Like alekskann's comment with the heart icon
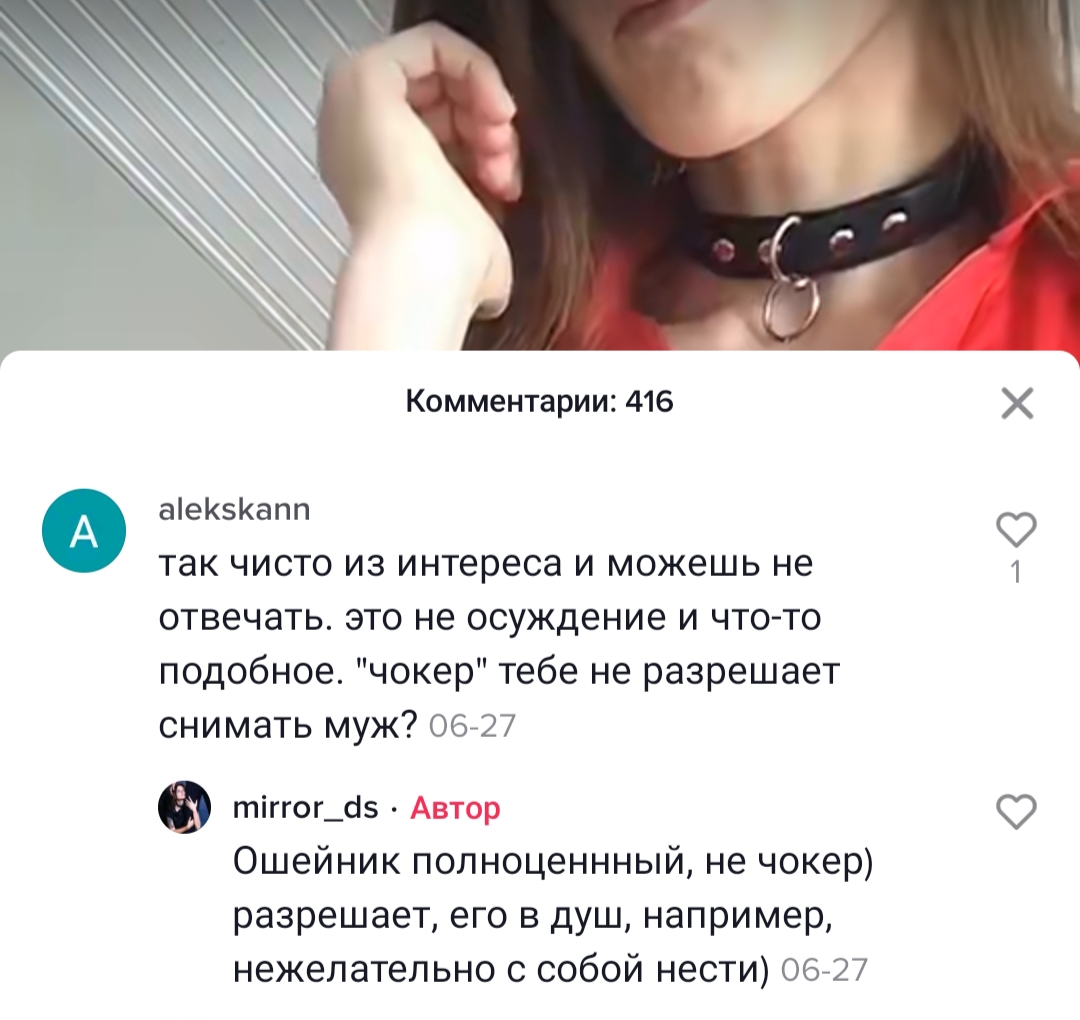Image resolution: width=1080 pixels, height=1020 pixels. [1017, 530]
